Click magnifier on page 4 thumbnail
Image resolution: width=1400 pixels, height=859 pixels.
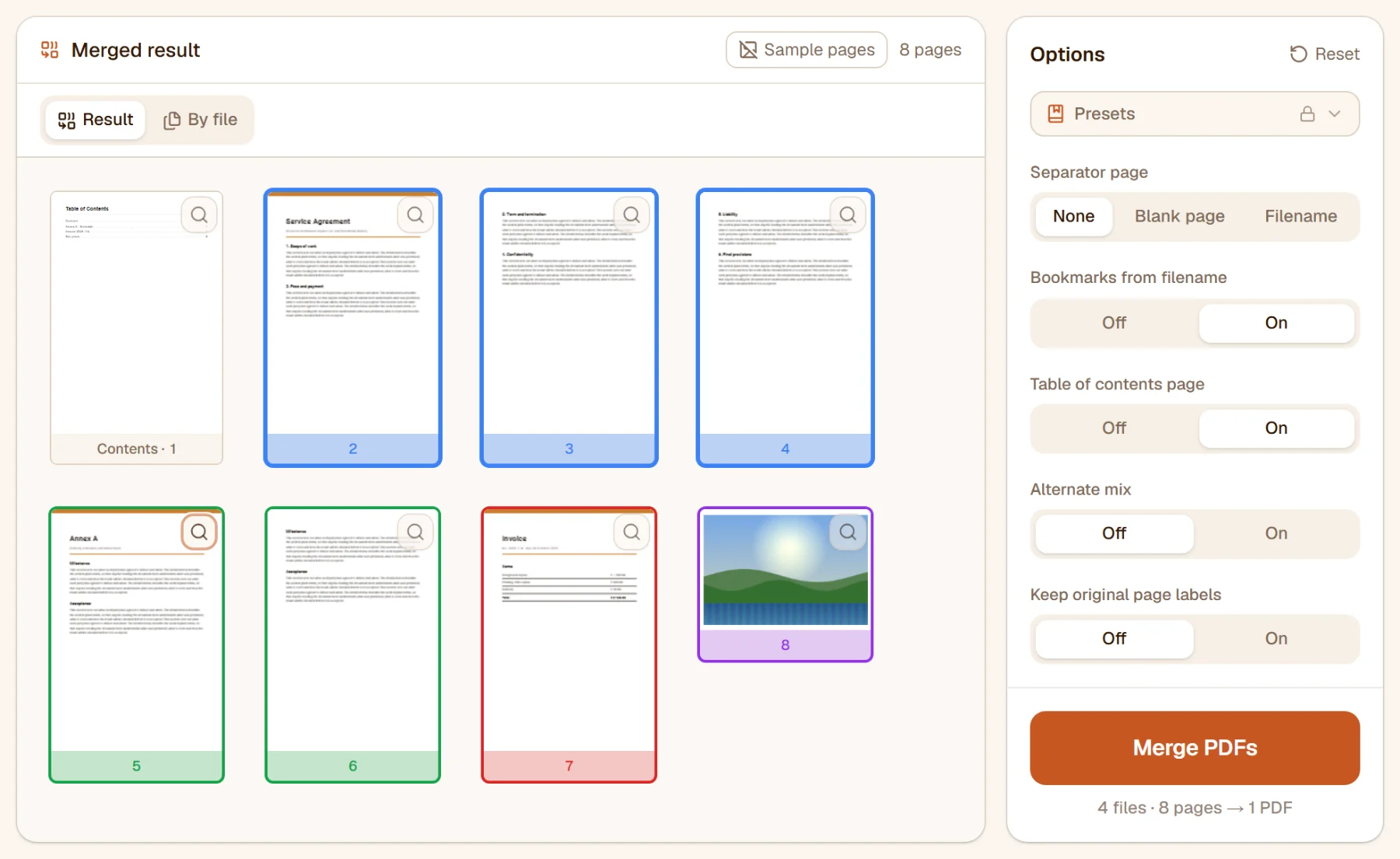coord(848,215)
